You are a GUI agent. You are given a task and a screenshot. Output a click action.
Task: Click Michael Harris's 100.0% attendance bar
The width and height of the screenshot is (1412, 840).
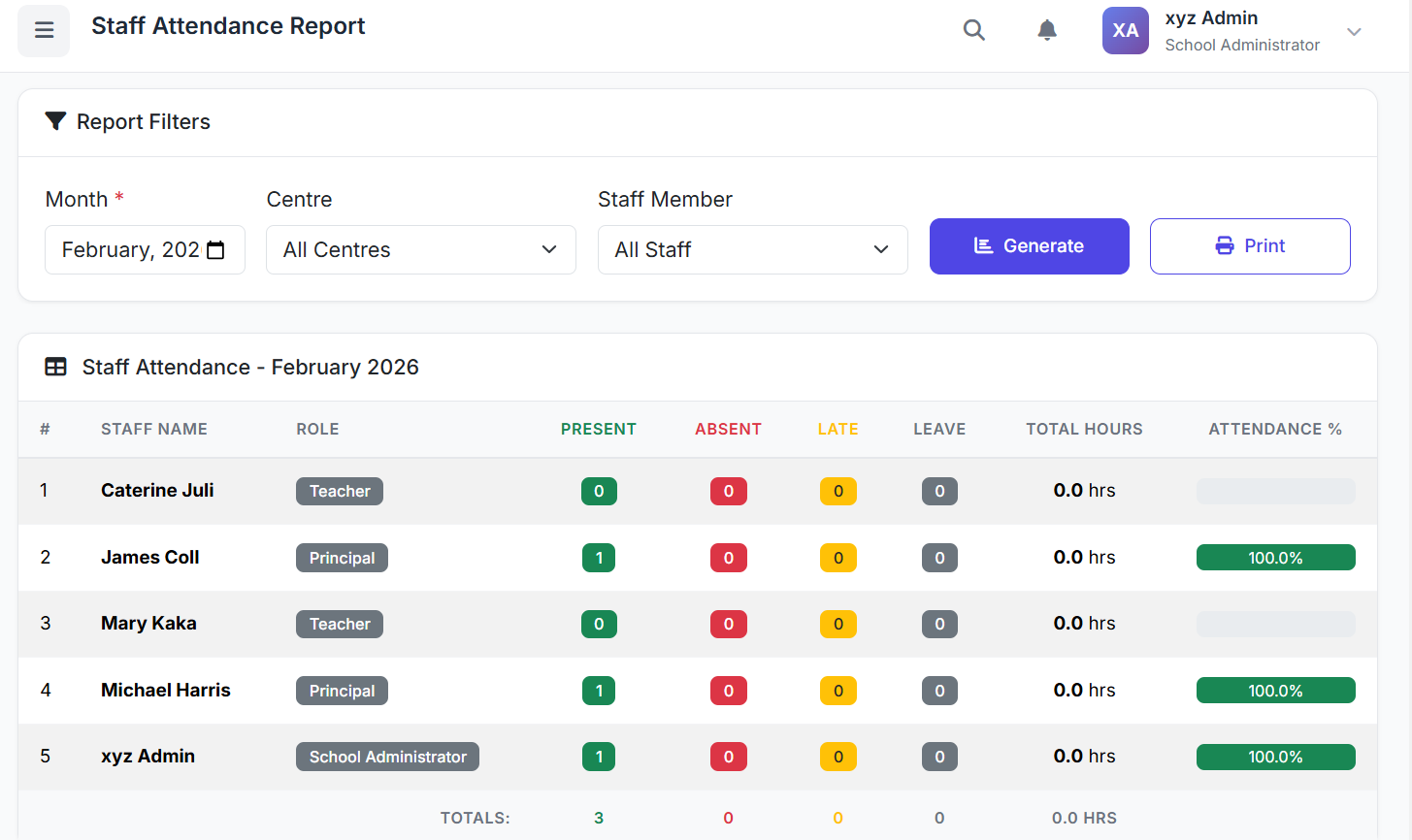(x=1275, y=691)
